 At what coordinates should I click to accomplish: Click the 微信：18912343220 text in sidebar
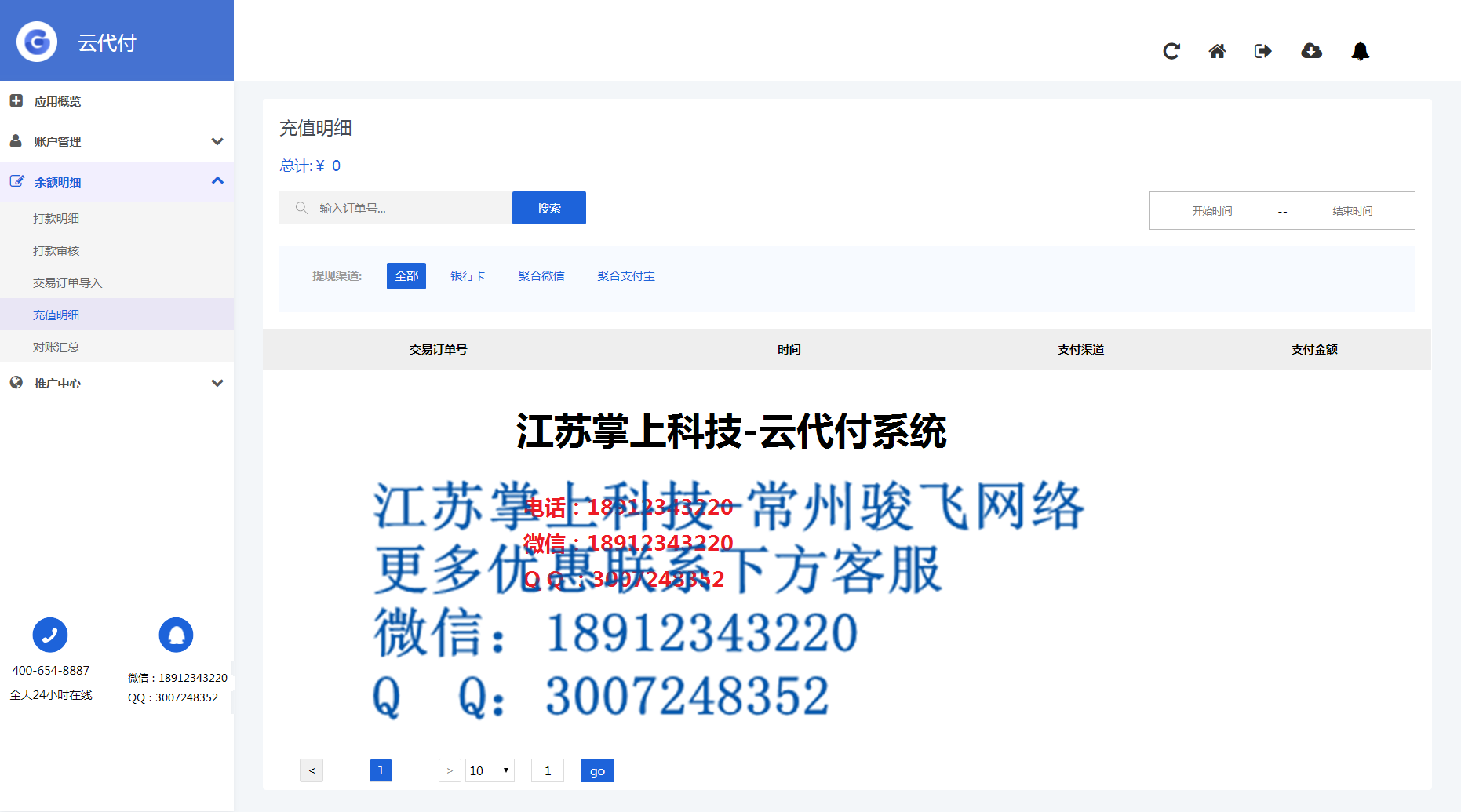pos(178,678)
